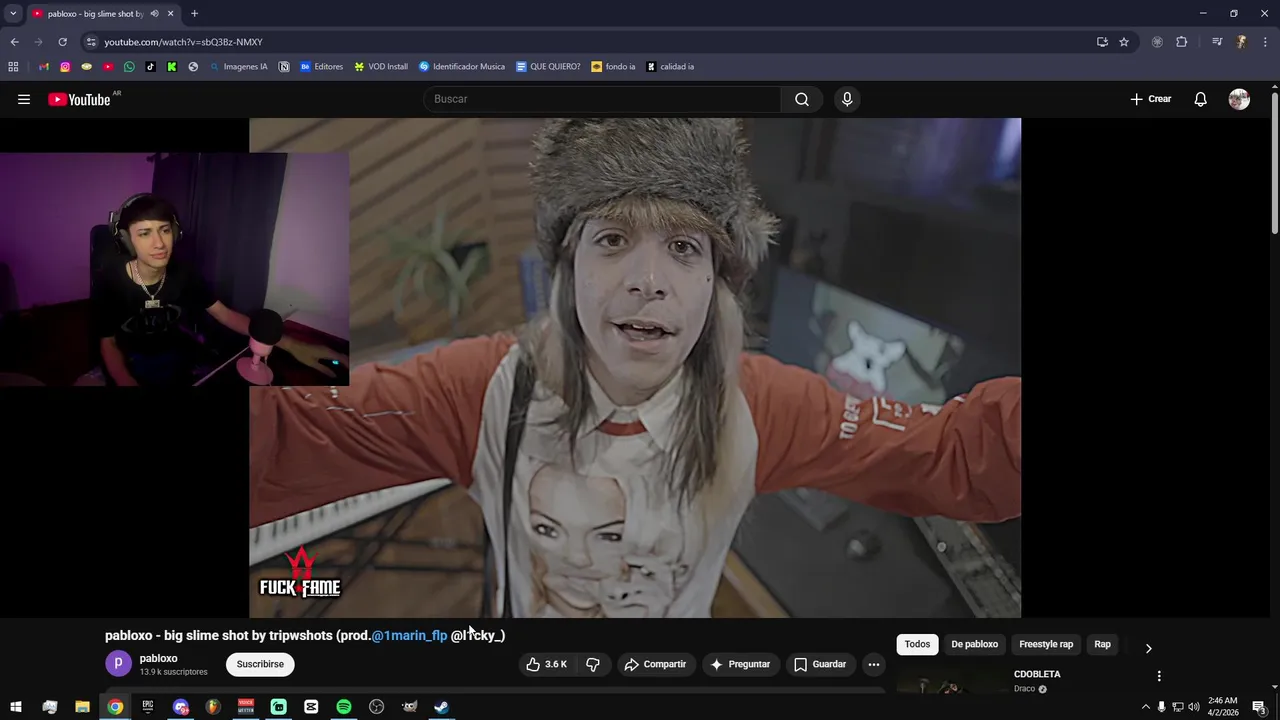Open Chrome media controls icon
1280x720 pixels.
click(1217, 42)
